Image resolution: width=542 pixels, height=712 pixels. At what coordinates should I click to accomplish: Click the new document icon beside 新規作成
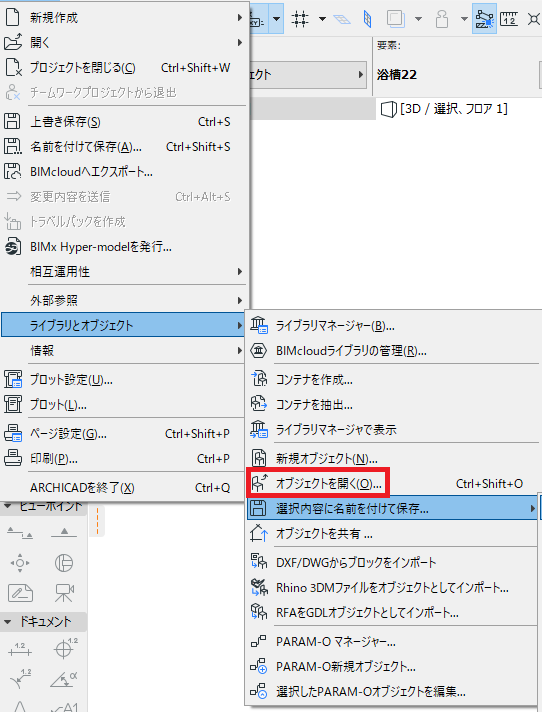(13, 17)
